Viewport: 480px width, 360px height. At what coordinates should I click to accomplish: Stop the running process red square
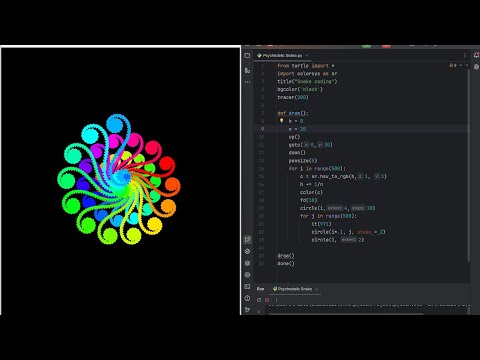pos(267,300)
